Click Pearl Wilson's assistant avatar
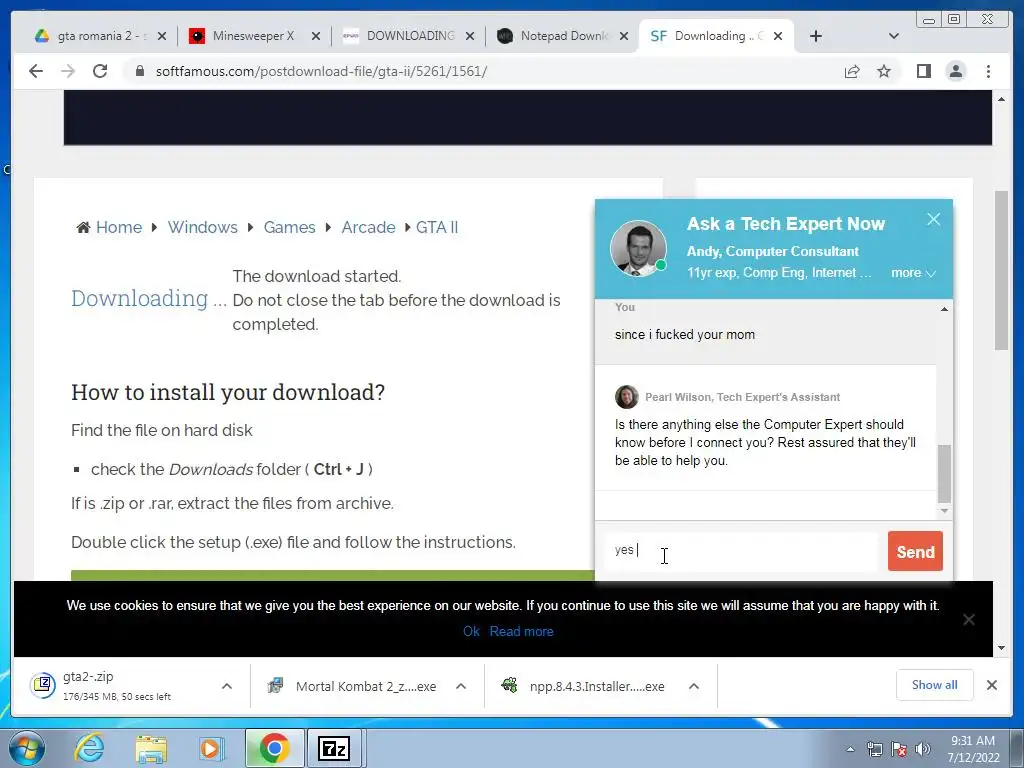This screenshot has width=1024, height=768. click(x=626, y=396)
